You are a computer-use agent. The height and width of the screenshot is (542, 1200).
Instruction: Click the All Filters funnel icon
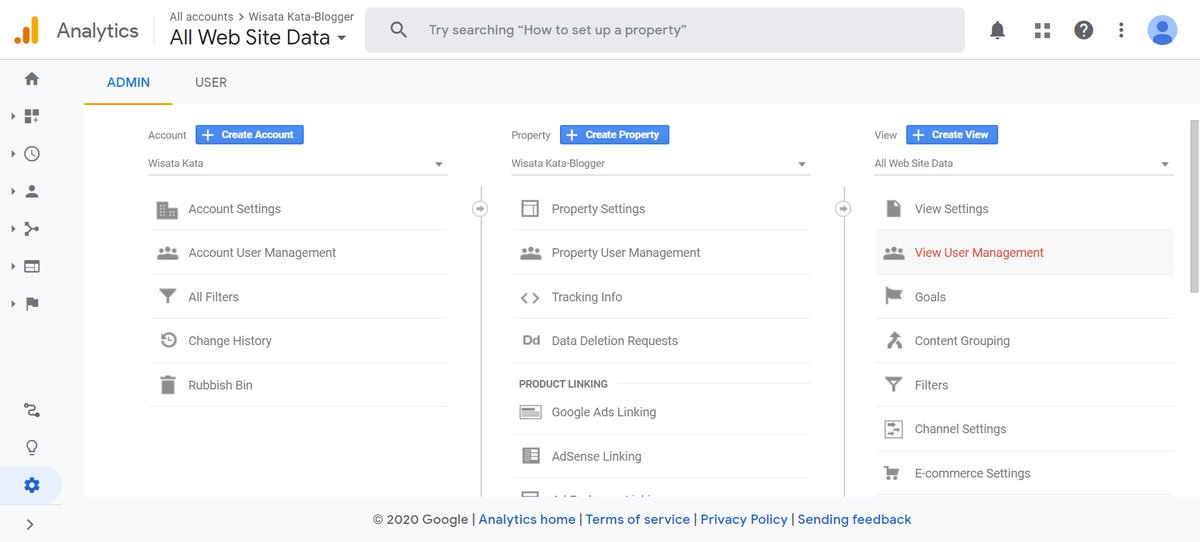click(167, 297)
